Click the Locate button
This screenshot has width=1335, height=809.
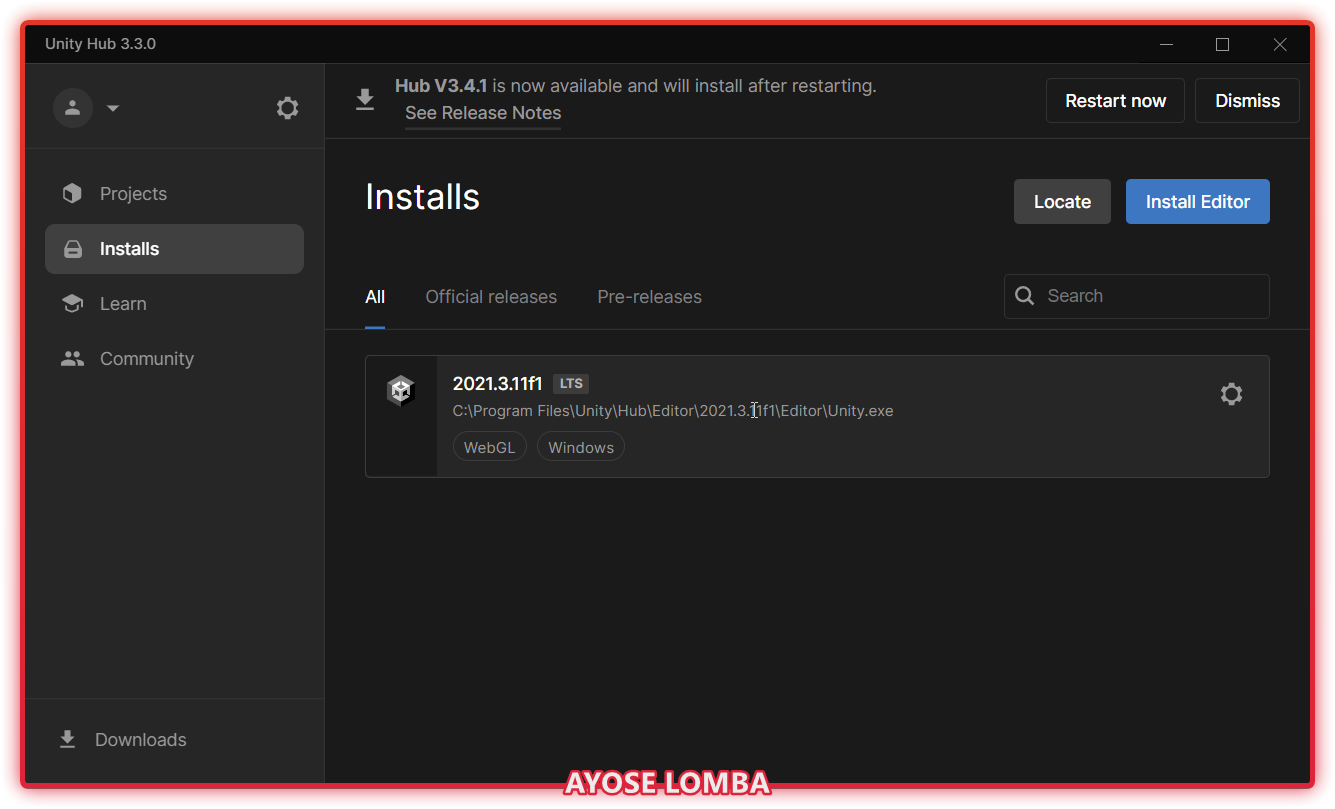[1062, 202]
